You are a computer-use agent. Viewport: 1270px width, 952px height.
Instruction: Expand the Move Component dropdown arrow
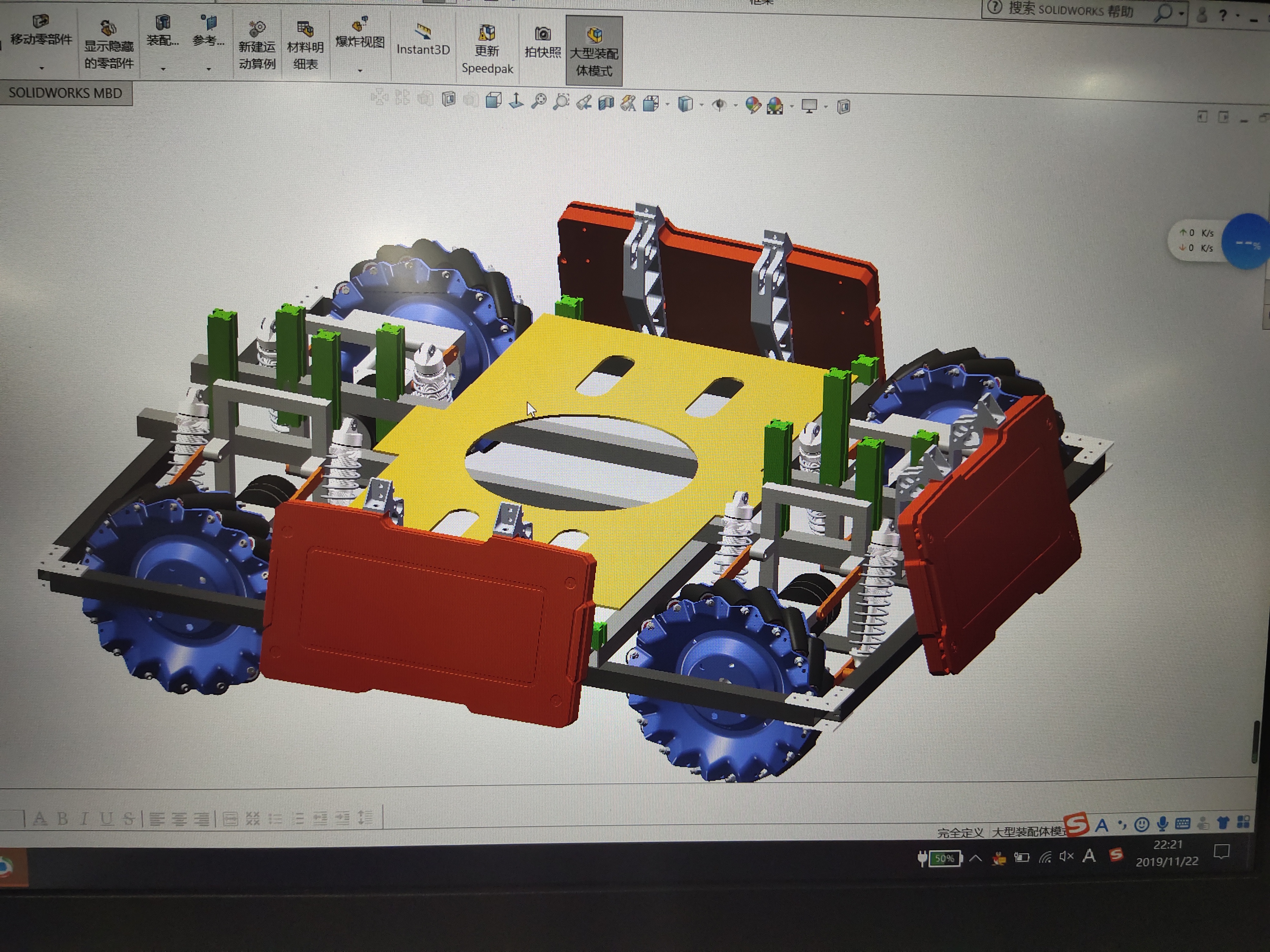coord(41,68)
